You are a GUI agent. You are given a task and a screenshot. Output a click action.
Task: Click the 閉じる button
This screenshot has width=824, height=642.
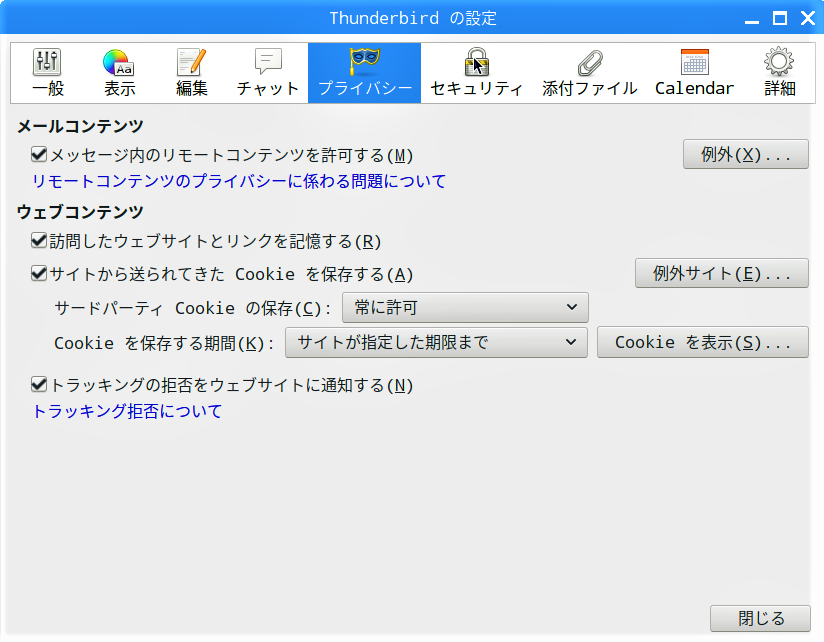pos(760,618)
